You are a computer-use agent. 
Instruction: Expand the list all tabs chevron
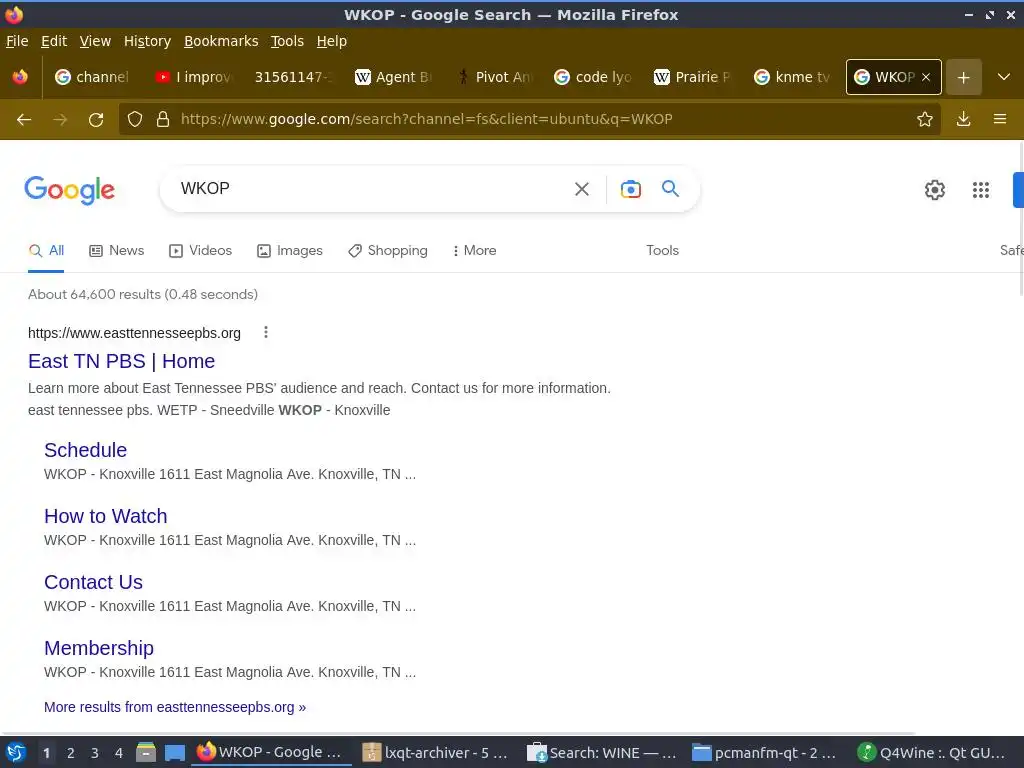[1004, 77]
